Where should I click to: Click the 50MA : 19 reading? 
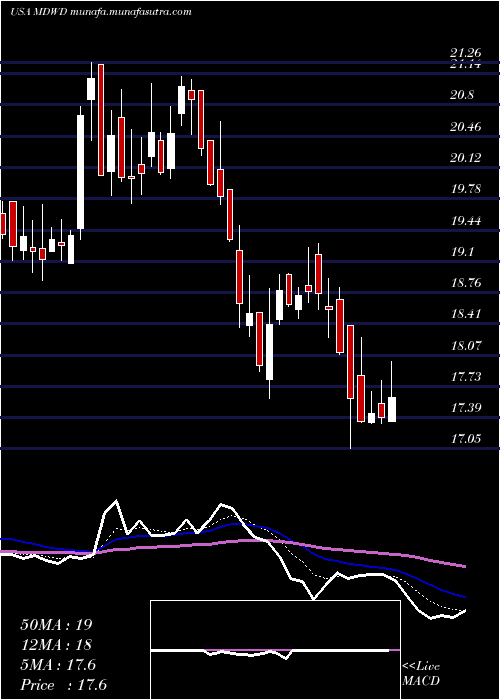coord(56,625)
